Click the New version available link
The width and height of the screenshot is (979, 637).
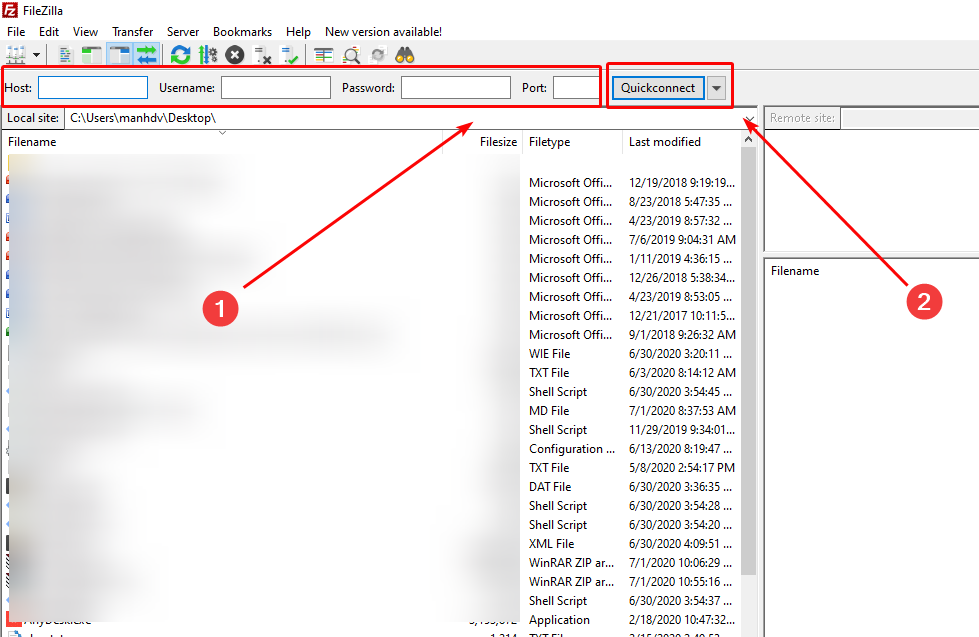383,31
